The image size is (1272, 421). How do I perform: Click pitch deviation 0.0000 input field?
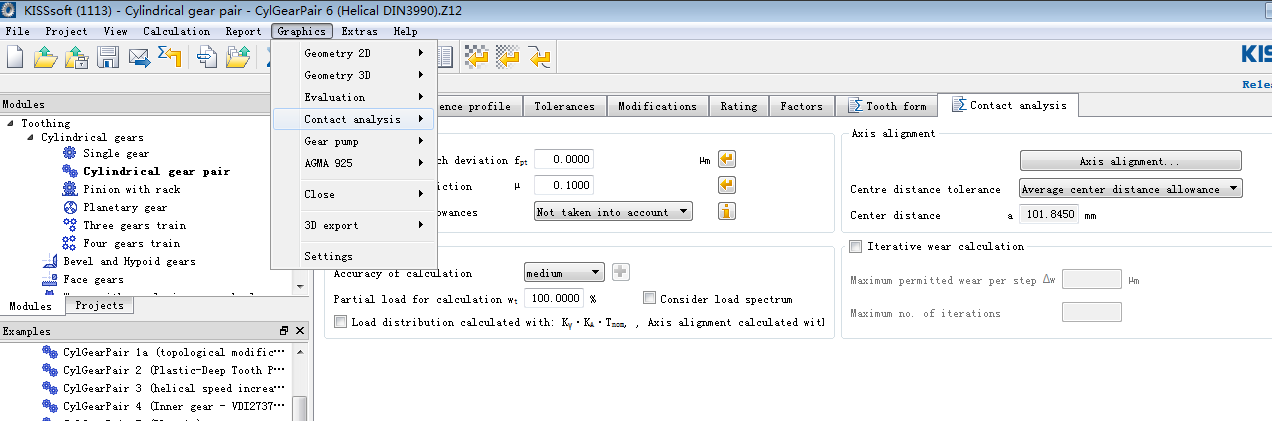pyautogui.click(x=564, y=159)
